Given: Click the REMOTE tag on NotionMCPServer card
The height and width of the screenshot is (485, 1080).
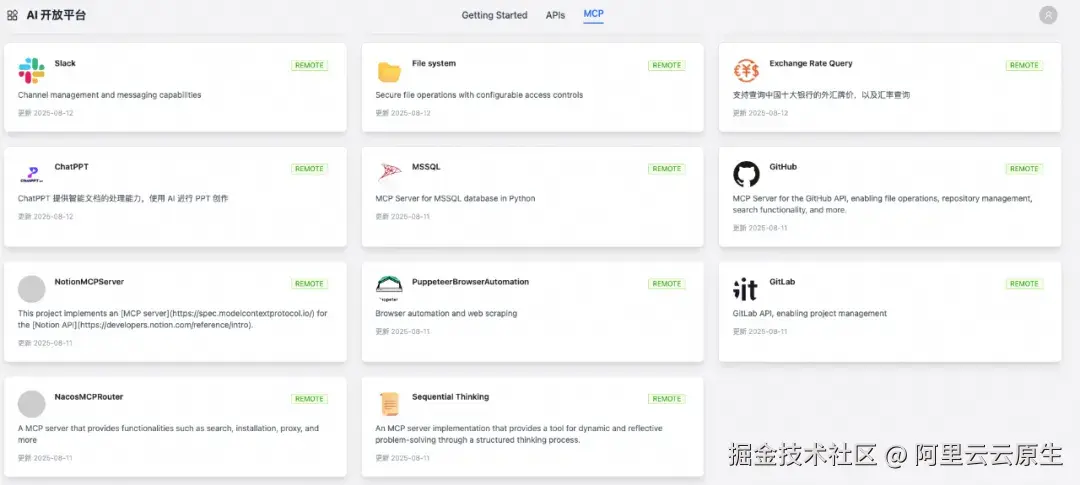Looking at the screenshot, I should coord(309,284).
